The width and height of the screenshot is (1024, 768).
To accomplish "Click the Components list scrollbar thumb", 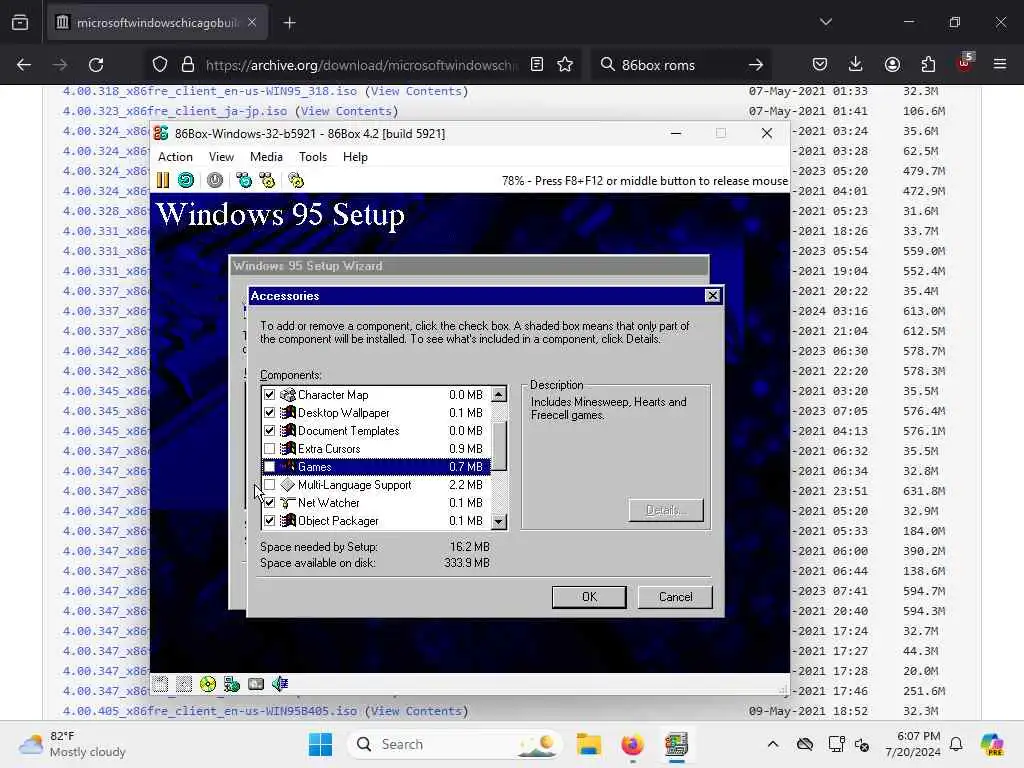I will [x=498, y=445].
